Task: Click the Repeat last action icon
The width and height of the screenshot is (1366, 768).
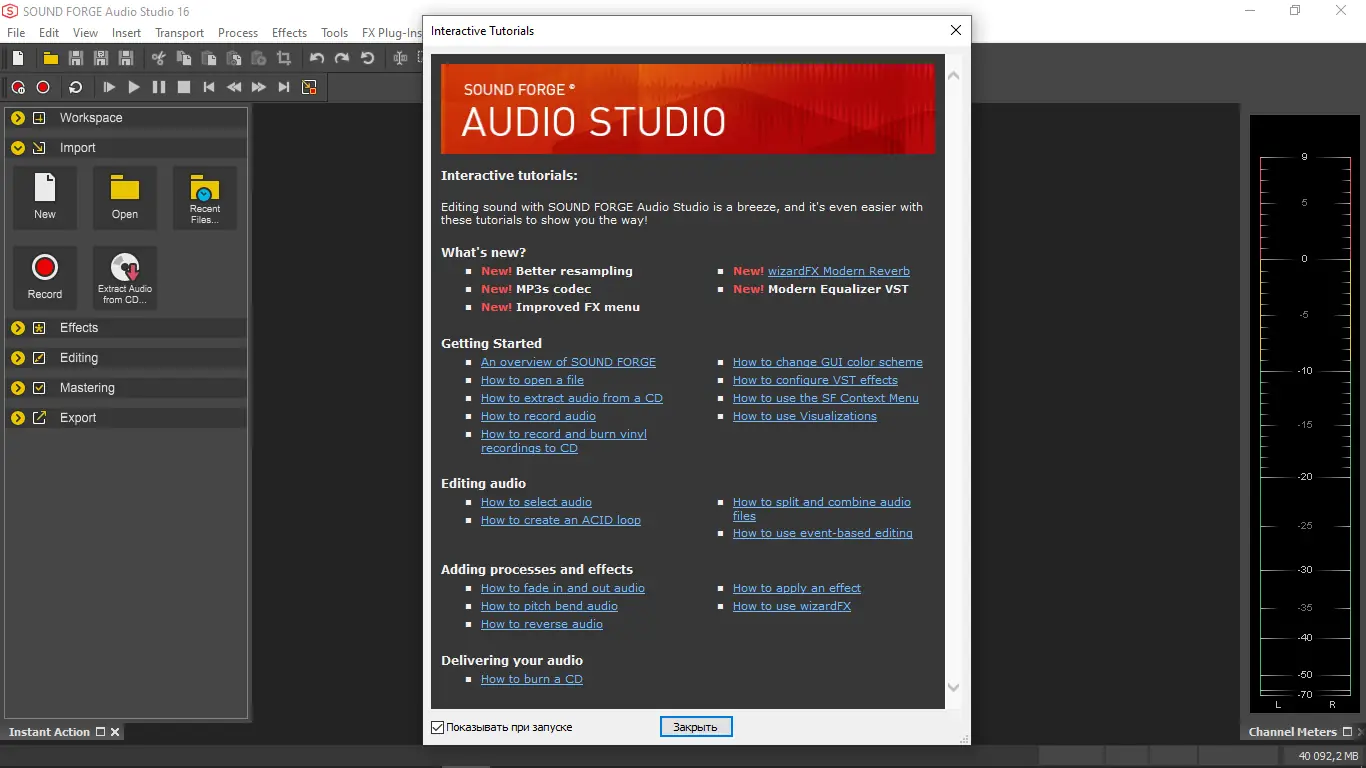Action: pyautogui.click(x=367, y=58)
